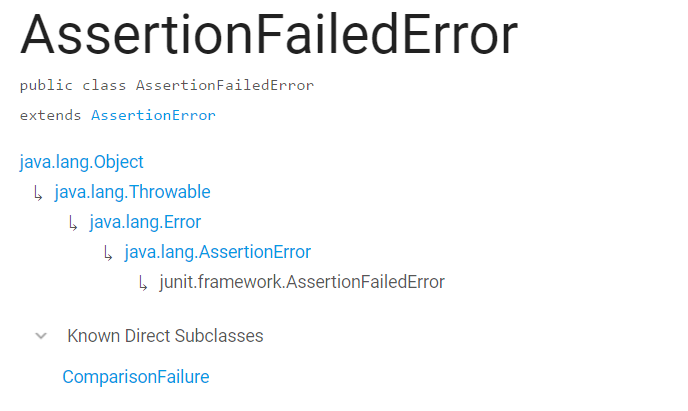This screenshot has width=688, height=411.
Task: Click the large AssertionFailedError page heading
Action: tap(268, 36)
